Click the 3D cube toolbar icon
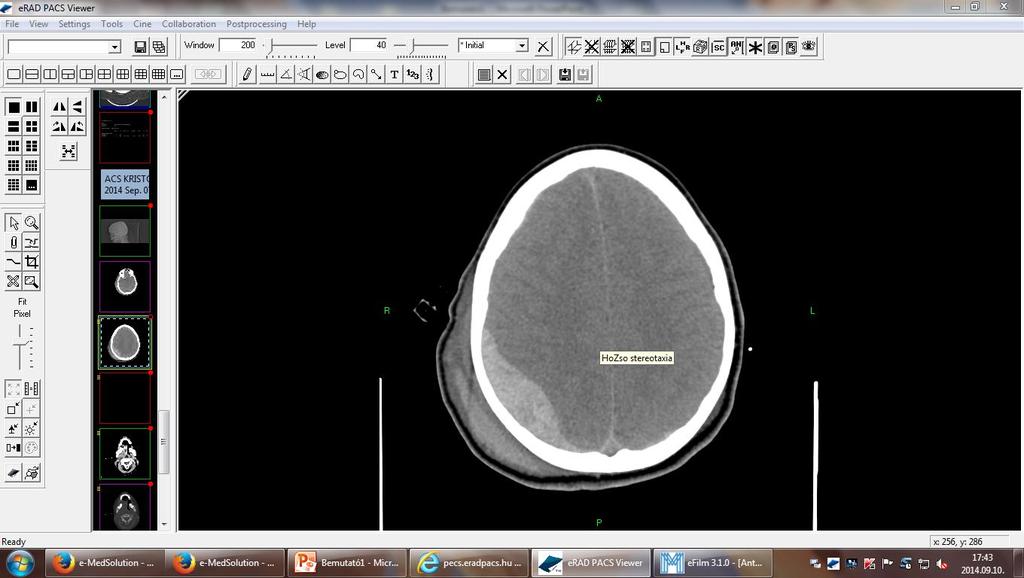1024x578 pixels. (700, 47)
